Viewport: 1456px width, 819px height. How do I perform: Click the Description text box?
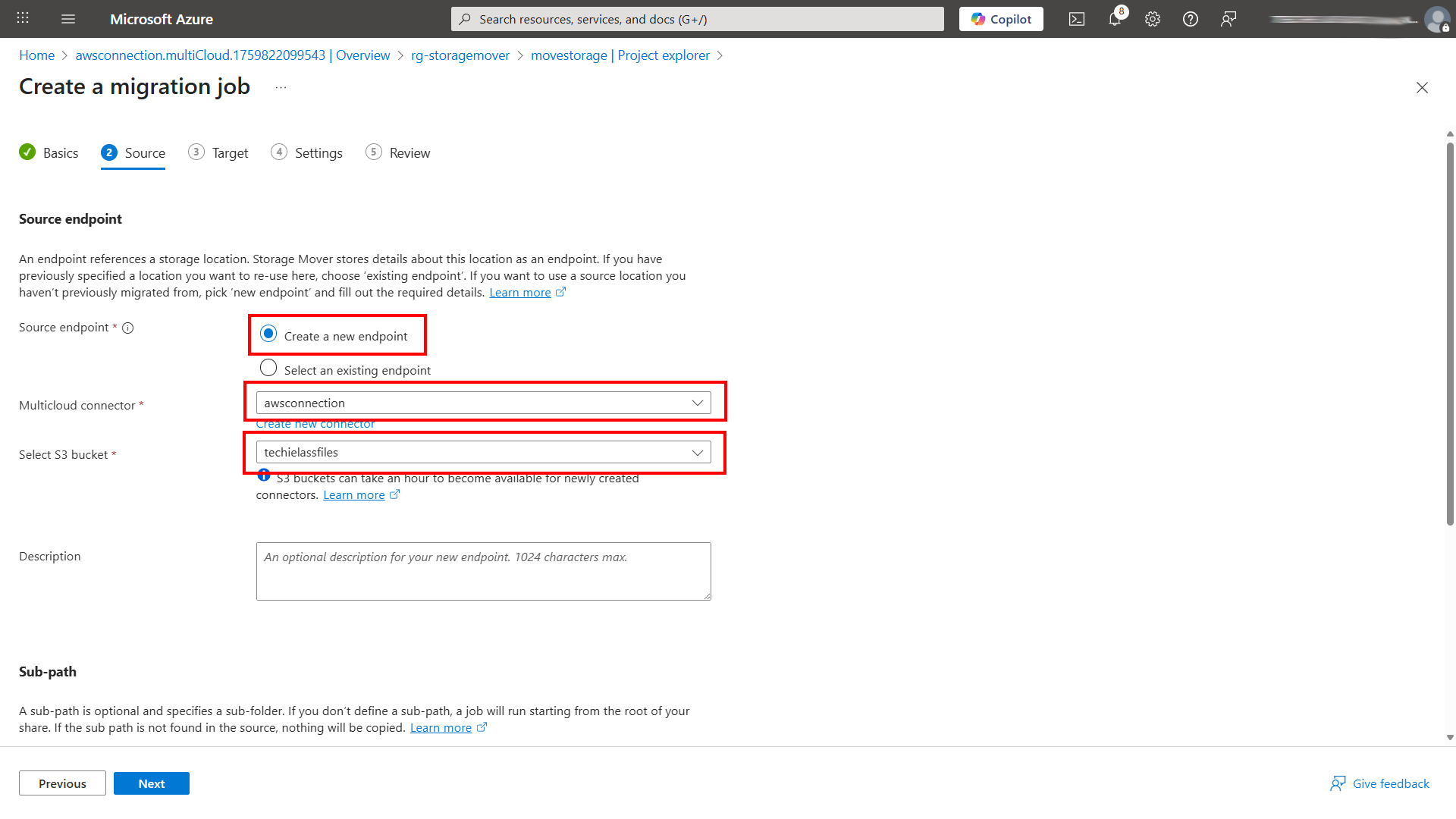[483, 570]
